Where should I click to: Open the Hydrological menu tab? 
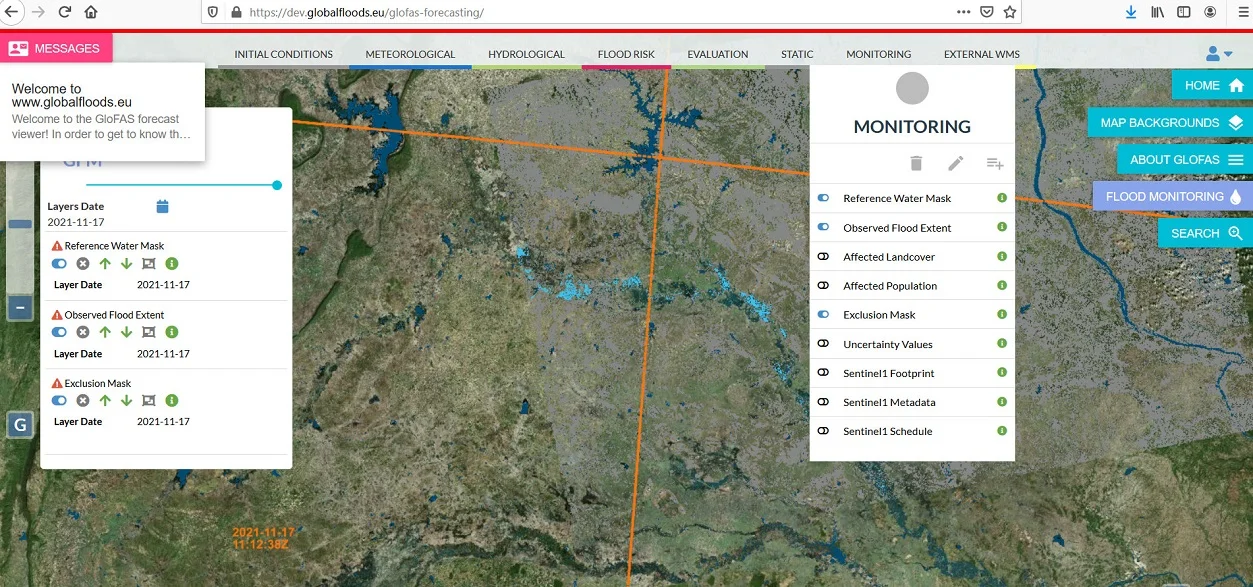526,54
